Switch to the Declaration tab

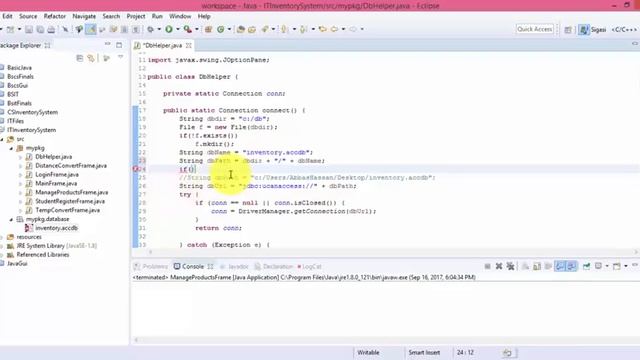coord(273,267)
